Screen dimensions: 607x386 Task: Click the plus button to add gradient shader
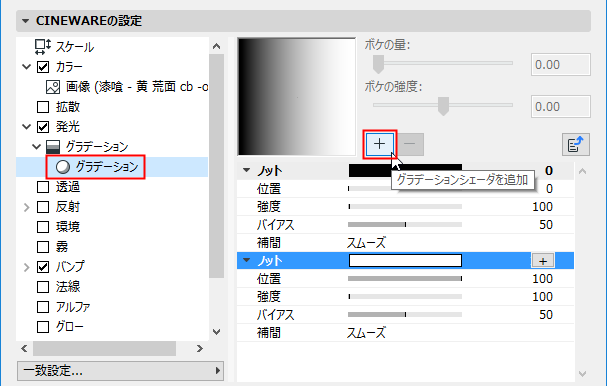click(x=380, y=144)
